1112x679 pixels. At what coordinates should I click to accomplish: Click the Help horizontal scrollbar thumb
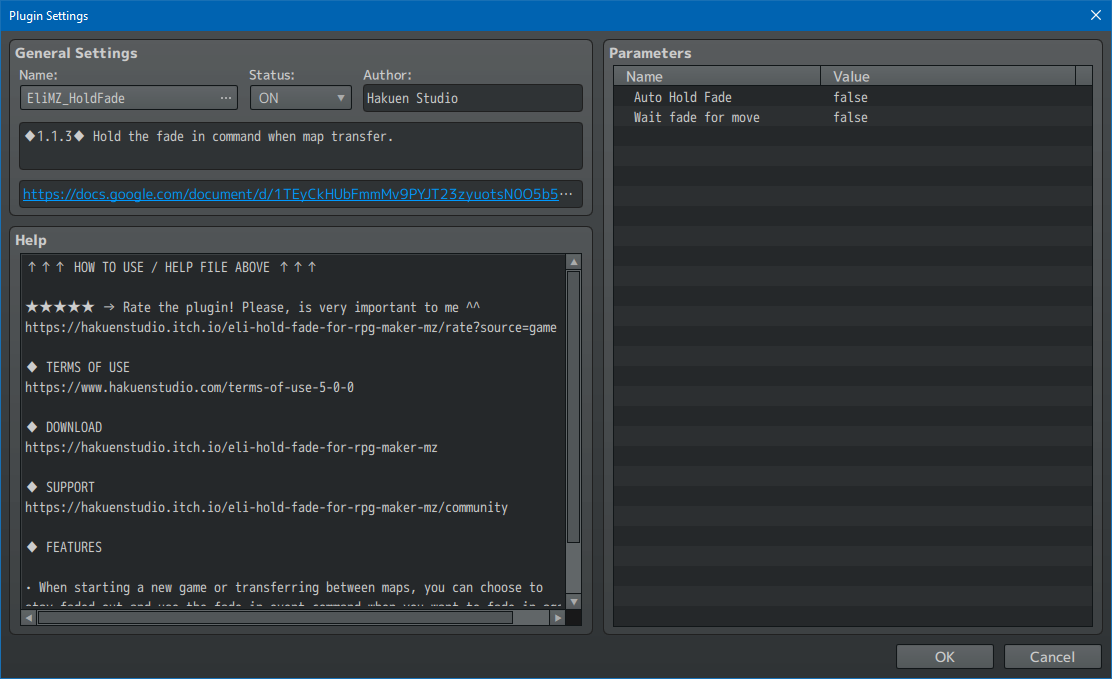point(275,618)
